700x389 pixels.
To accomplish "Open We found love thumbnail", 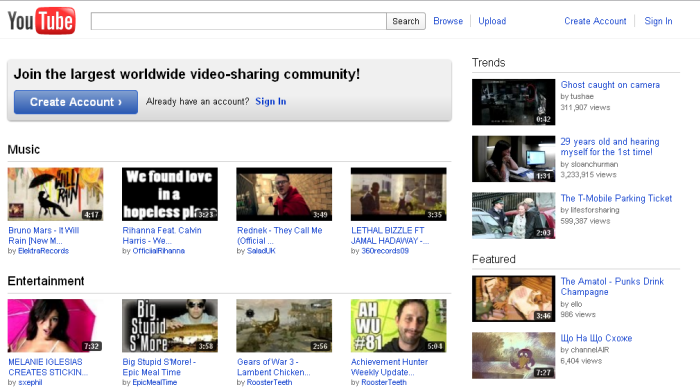I will pyautogui.click(x=170, y=194).
